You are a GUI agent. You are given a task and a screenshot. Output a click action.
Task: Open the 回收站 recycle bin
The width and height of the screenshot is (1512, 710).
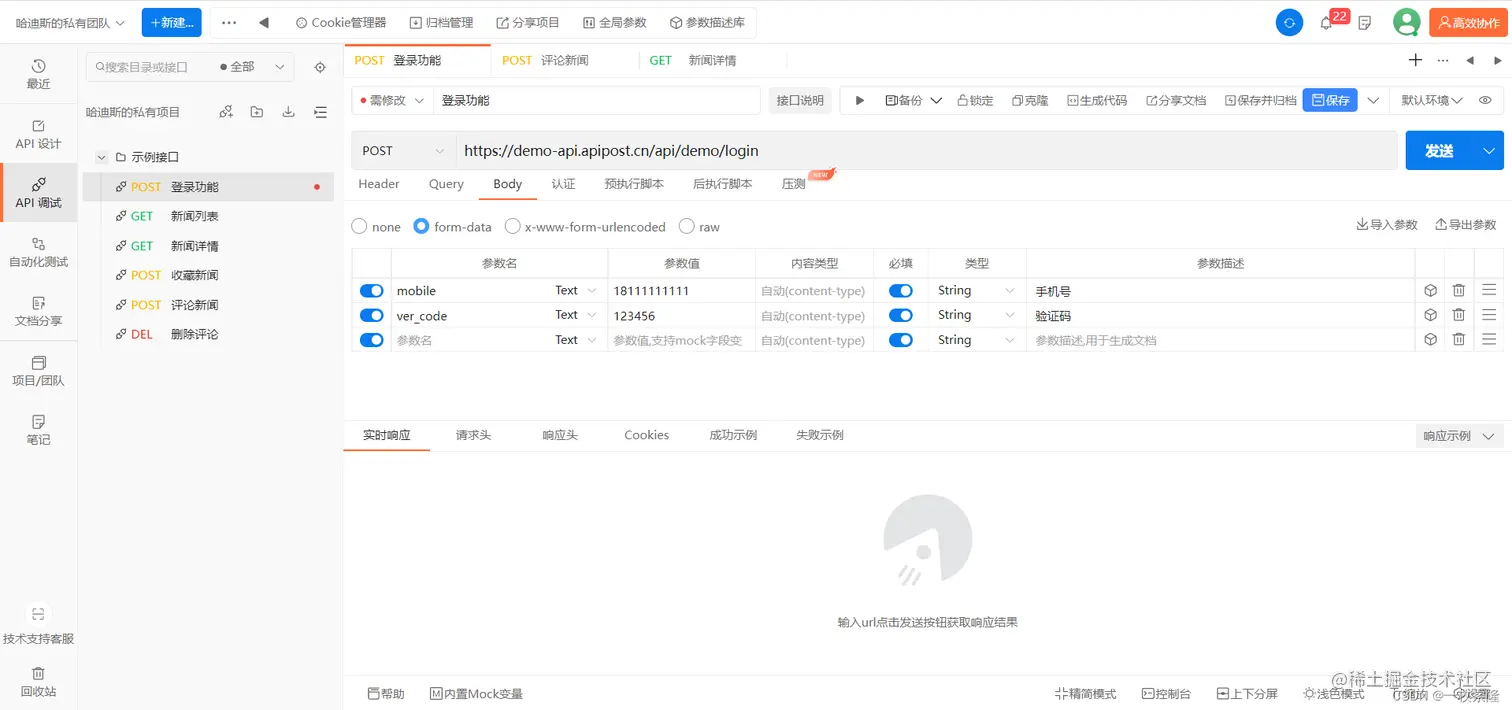pyautogui.click(x=38, y=681)
